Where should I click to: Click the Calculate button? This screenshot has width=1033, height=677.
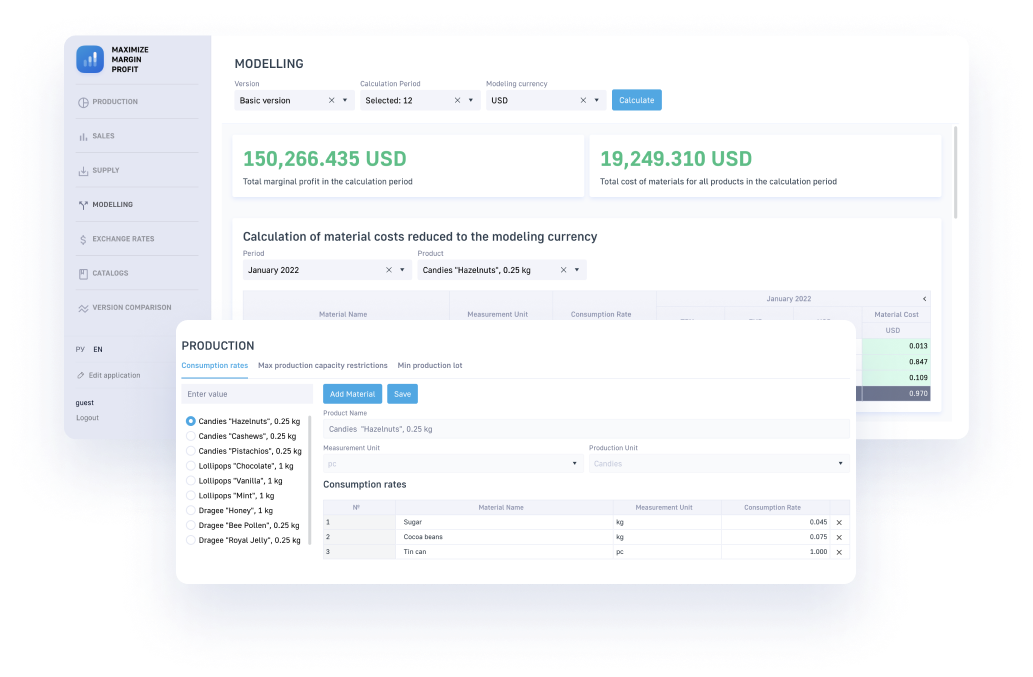tap(636, 100)
